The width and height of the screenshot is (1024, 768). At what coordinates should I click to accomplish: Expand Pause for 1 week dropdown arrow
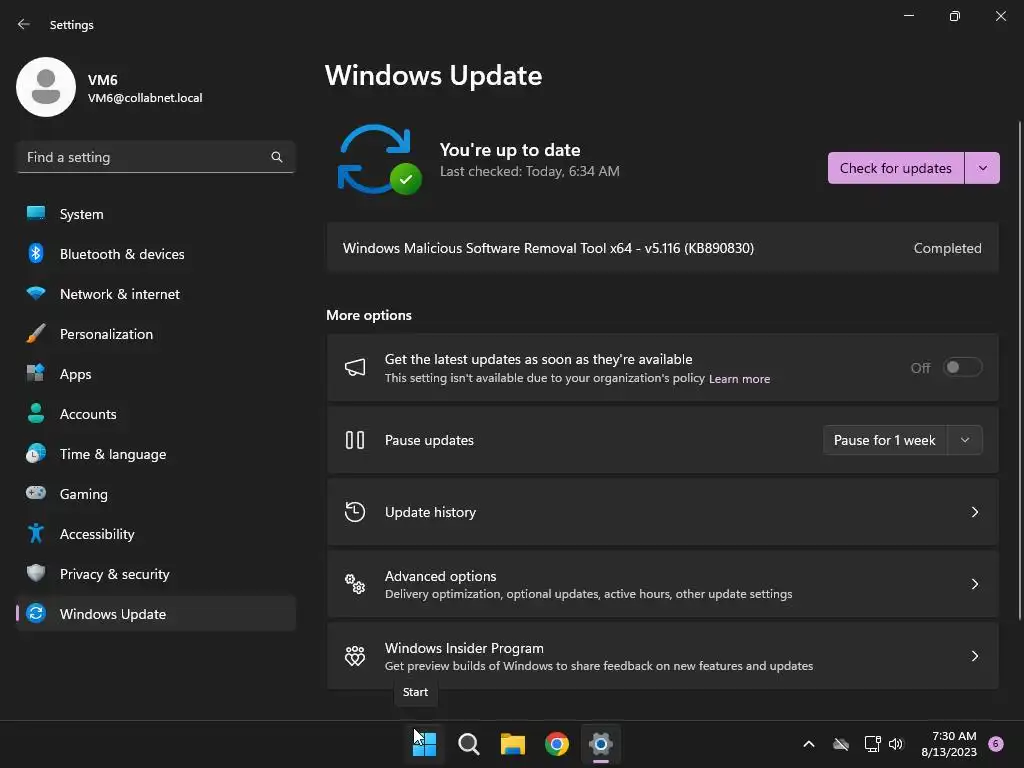(965, 440)
